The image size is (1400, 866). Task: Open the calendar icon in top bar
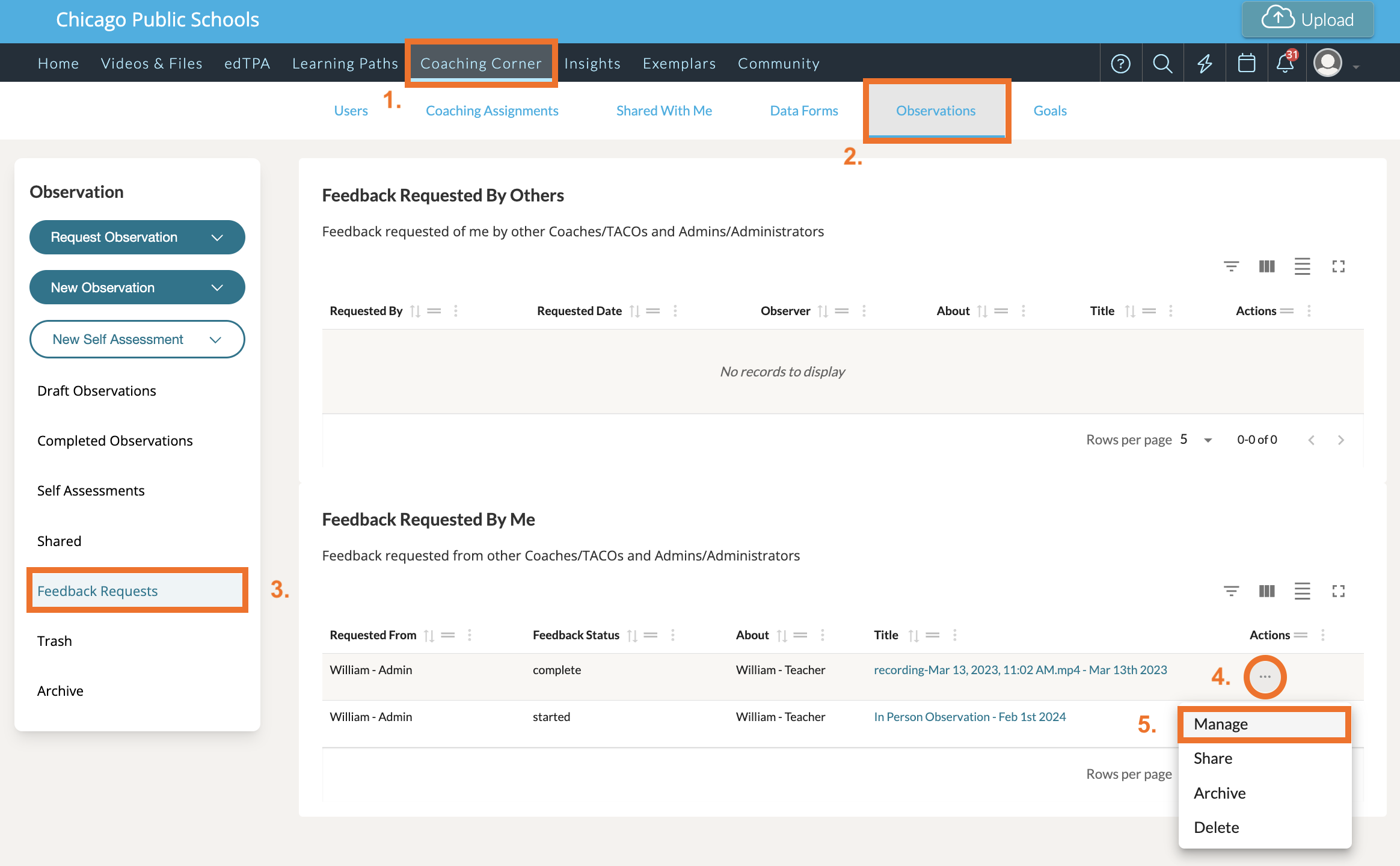click(x=1246, y=63)
